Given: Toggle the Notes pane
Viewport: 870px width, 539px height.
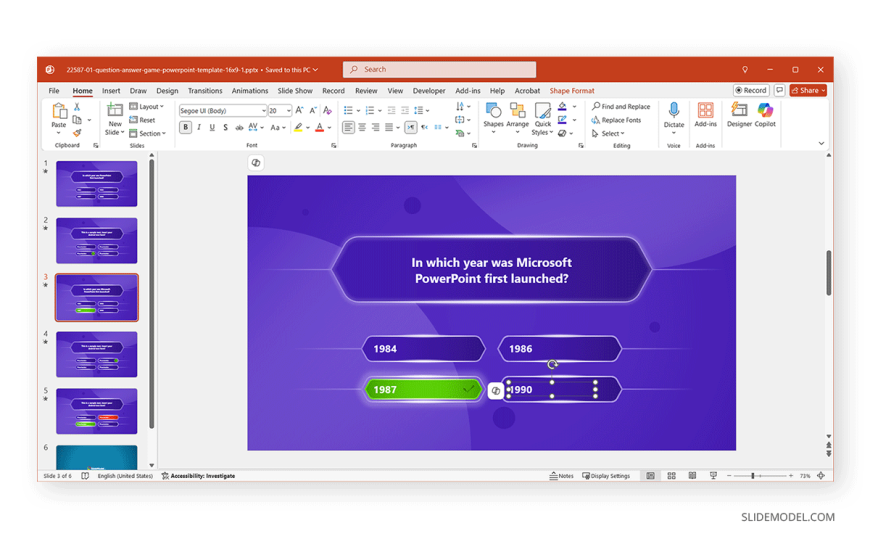Looking at the screenshot, I should point(562,476).
